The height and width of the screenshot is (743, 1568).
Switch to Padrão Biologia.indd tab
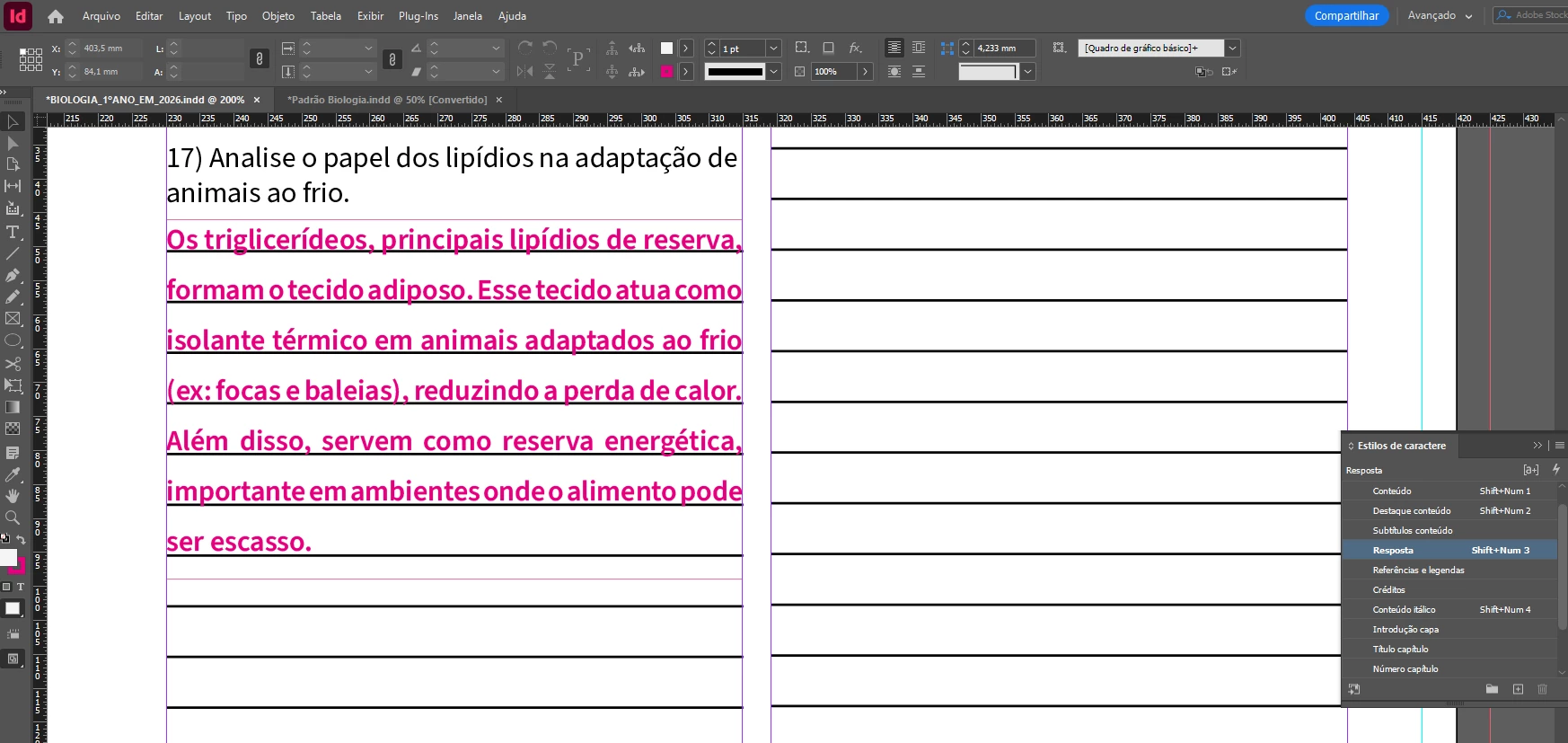coord(386,100)
